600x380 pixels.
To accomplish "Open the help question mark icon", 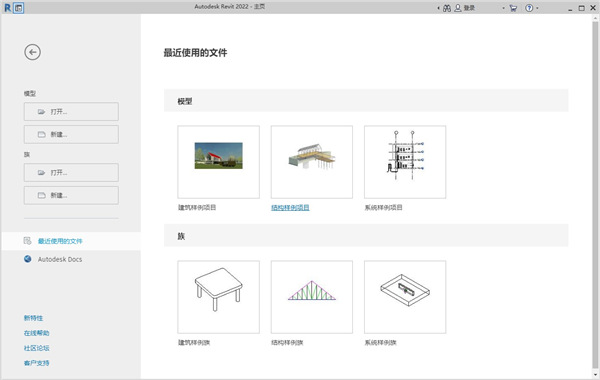I will pyautogui.click(x=529, y=8).
